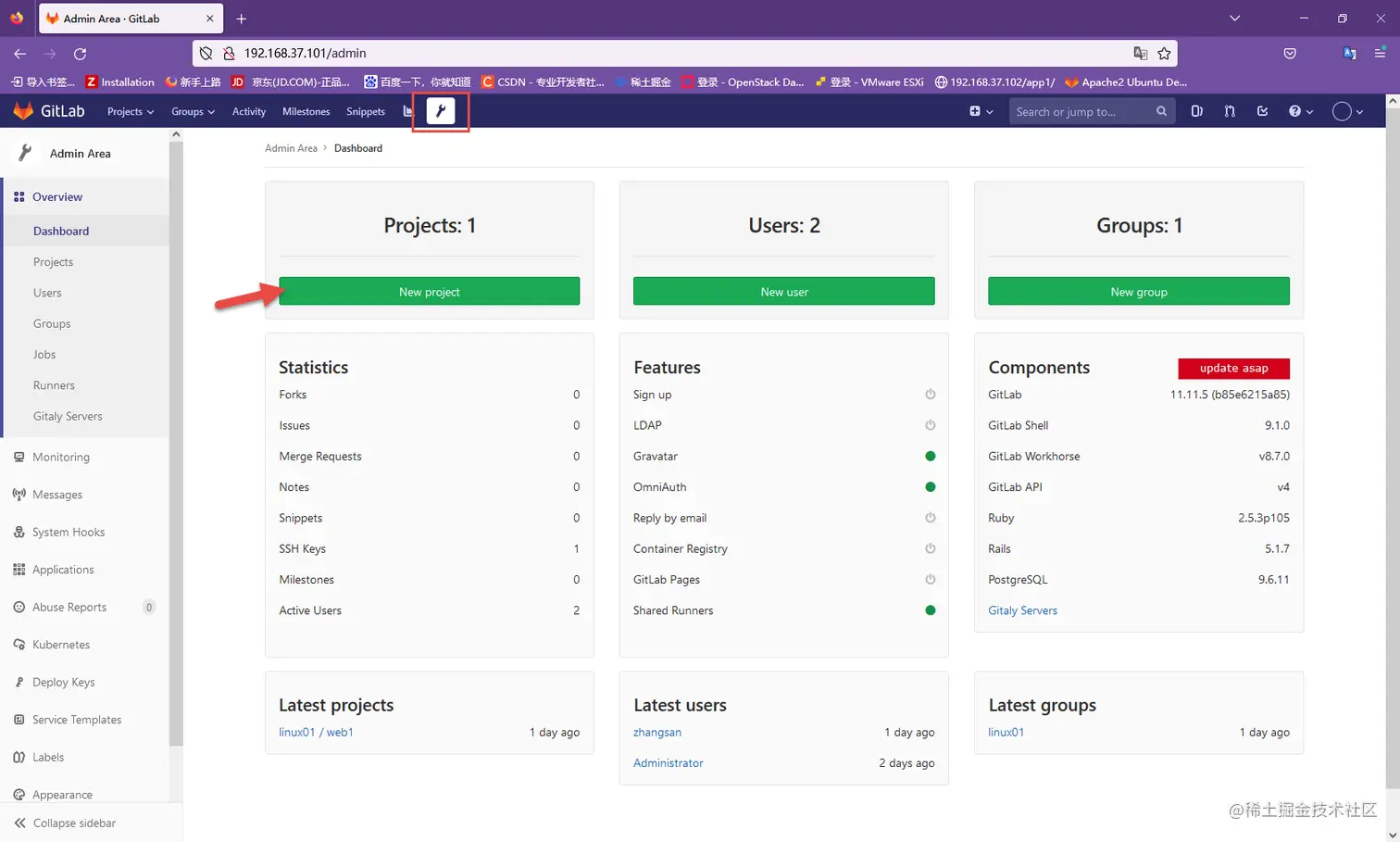Click the red update asap badge

coord(1233,368)
